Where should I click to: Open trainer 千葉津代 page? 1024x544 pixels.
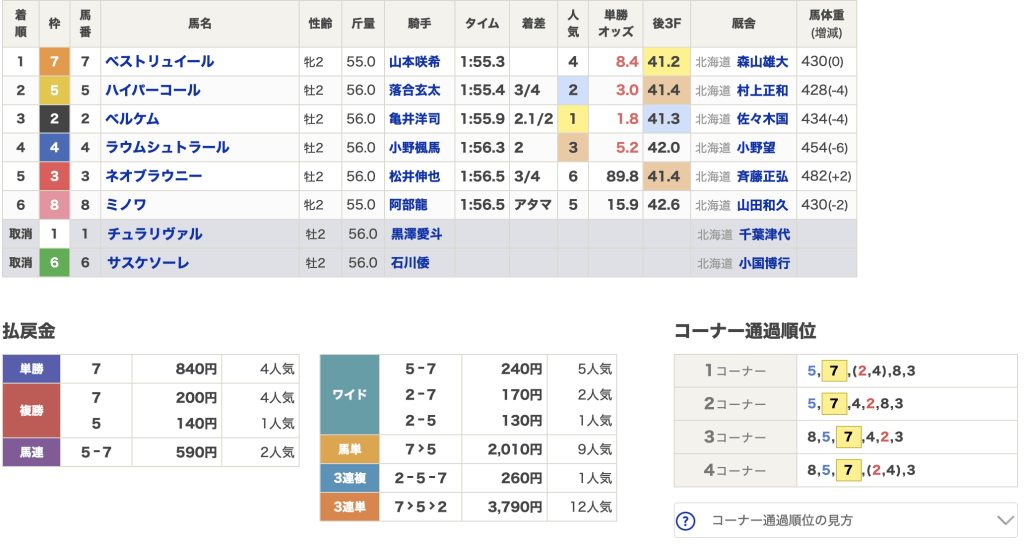pos(764,234)
